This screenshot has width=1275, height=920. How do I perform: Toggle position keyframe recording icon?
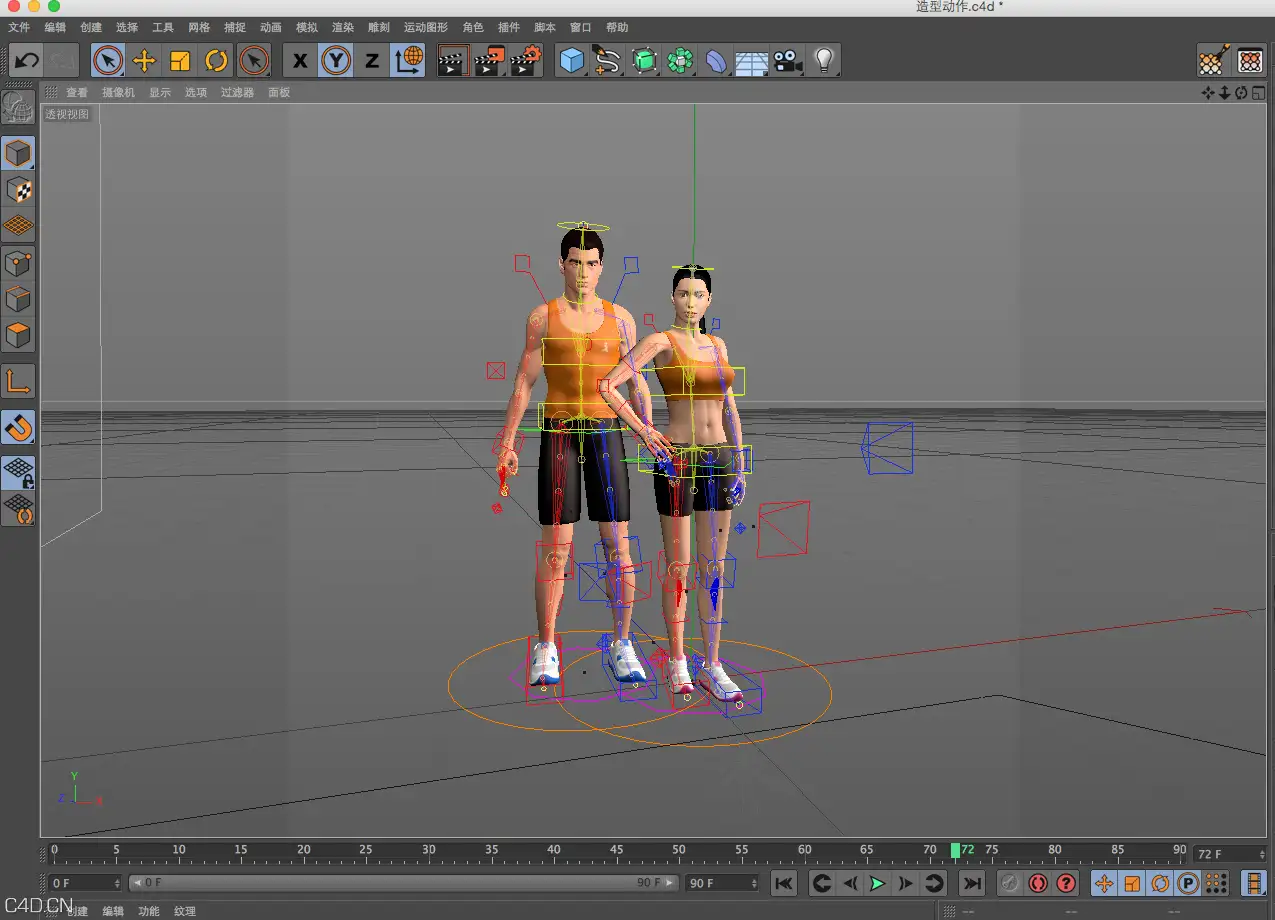[1104, 883]
